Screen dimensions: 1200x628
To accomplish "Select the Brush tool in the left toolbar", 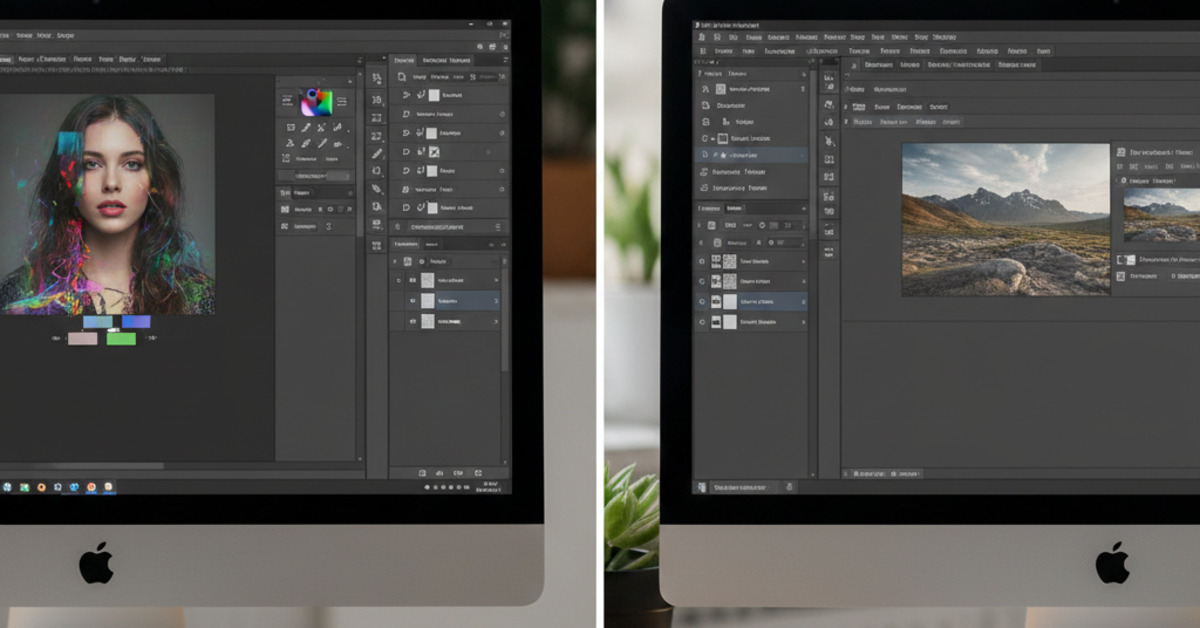I will (x=379, y=152).
